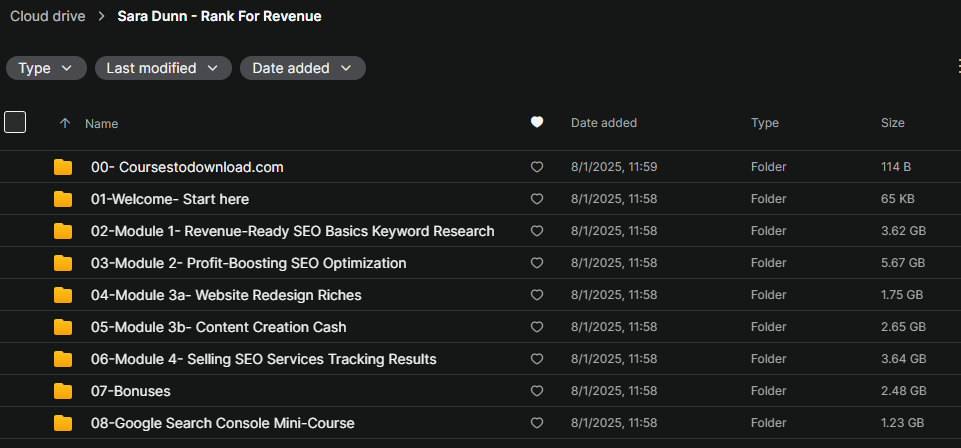Open the 07-Bonuses folder name
This screenshot has width=961, height=448.
click(131, 391)
